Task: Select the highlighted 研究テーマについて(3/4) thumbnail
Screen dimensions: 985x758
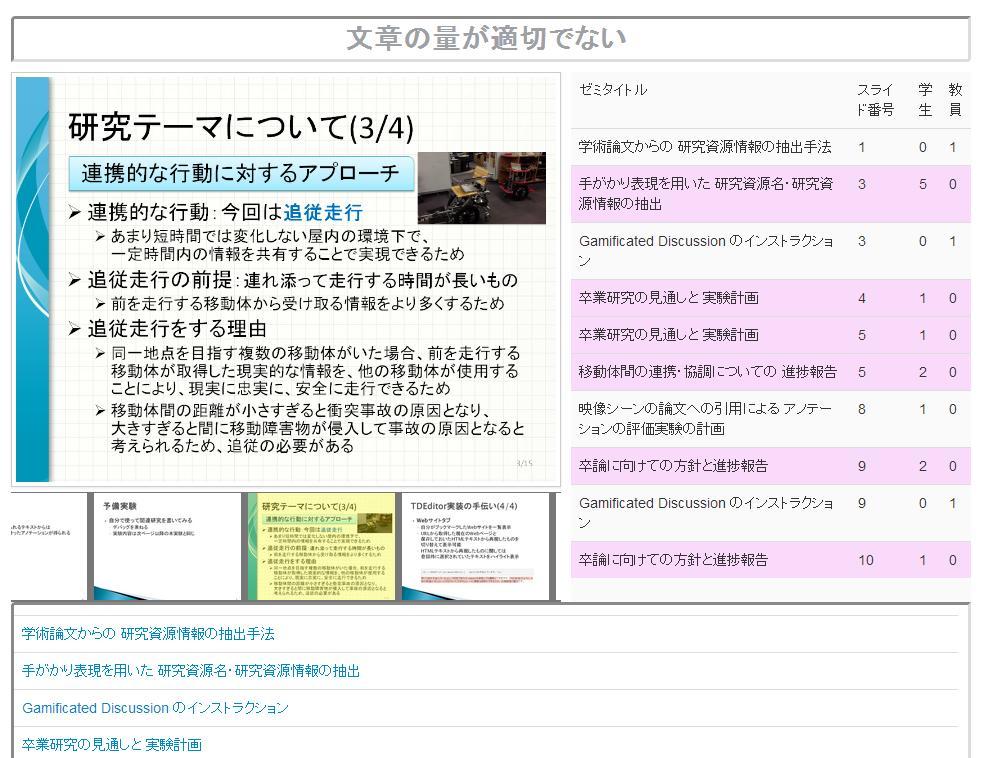Action: [322, 546]
